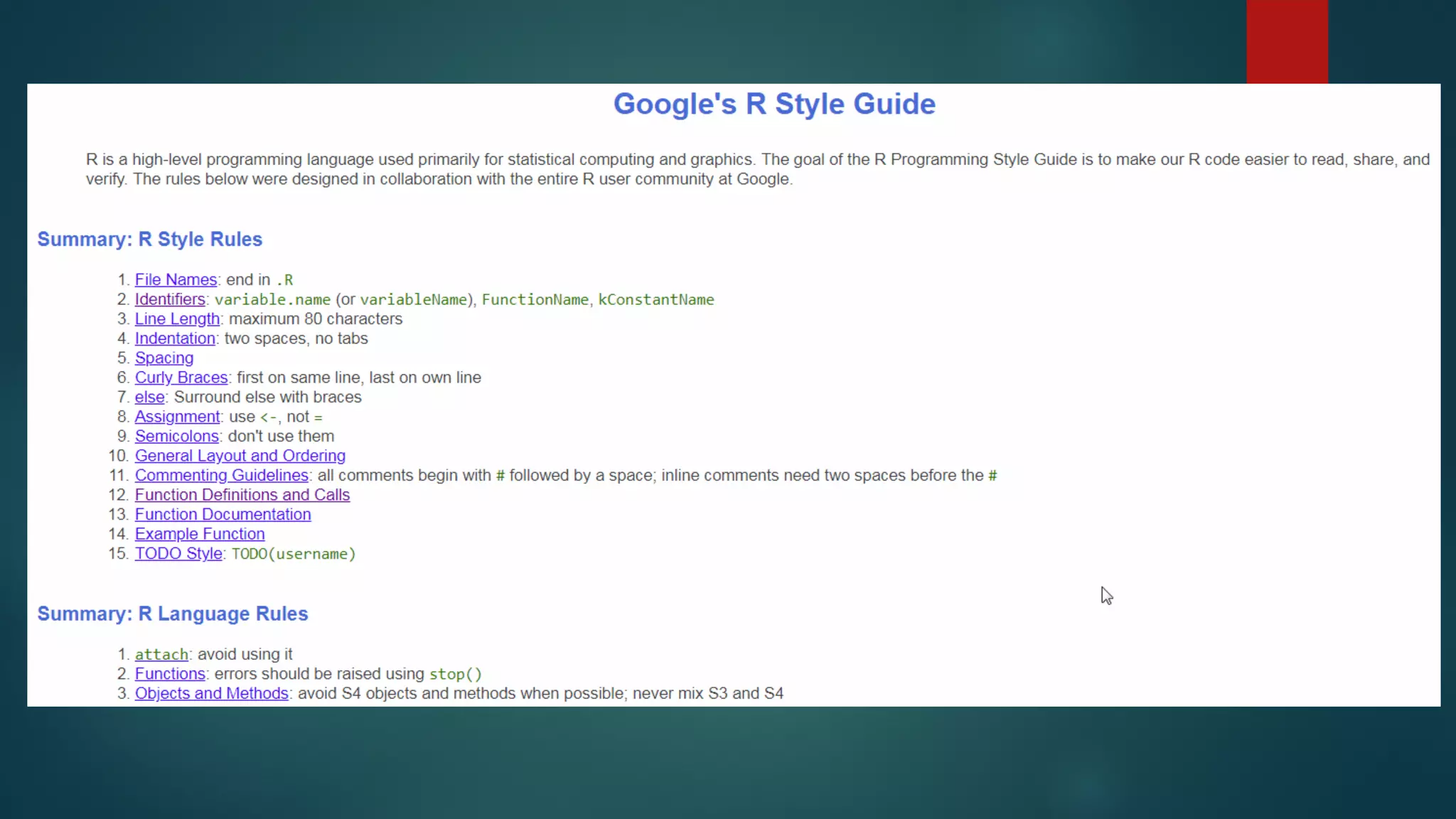Viewport: 1456px width, 819px height.
Task: Open the File Names link
Action: point(176,280)
